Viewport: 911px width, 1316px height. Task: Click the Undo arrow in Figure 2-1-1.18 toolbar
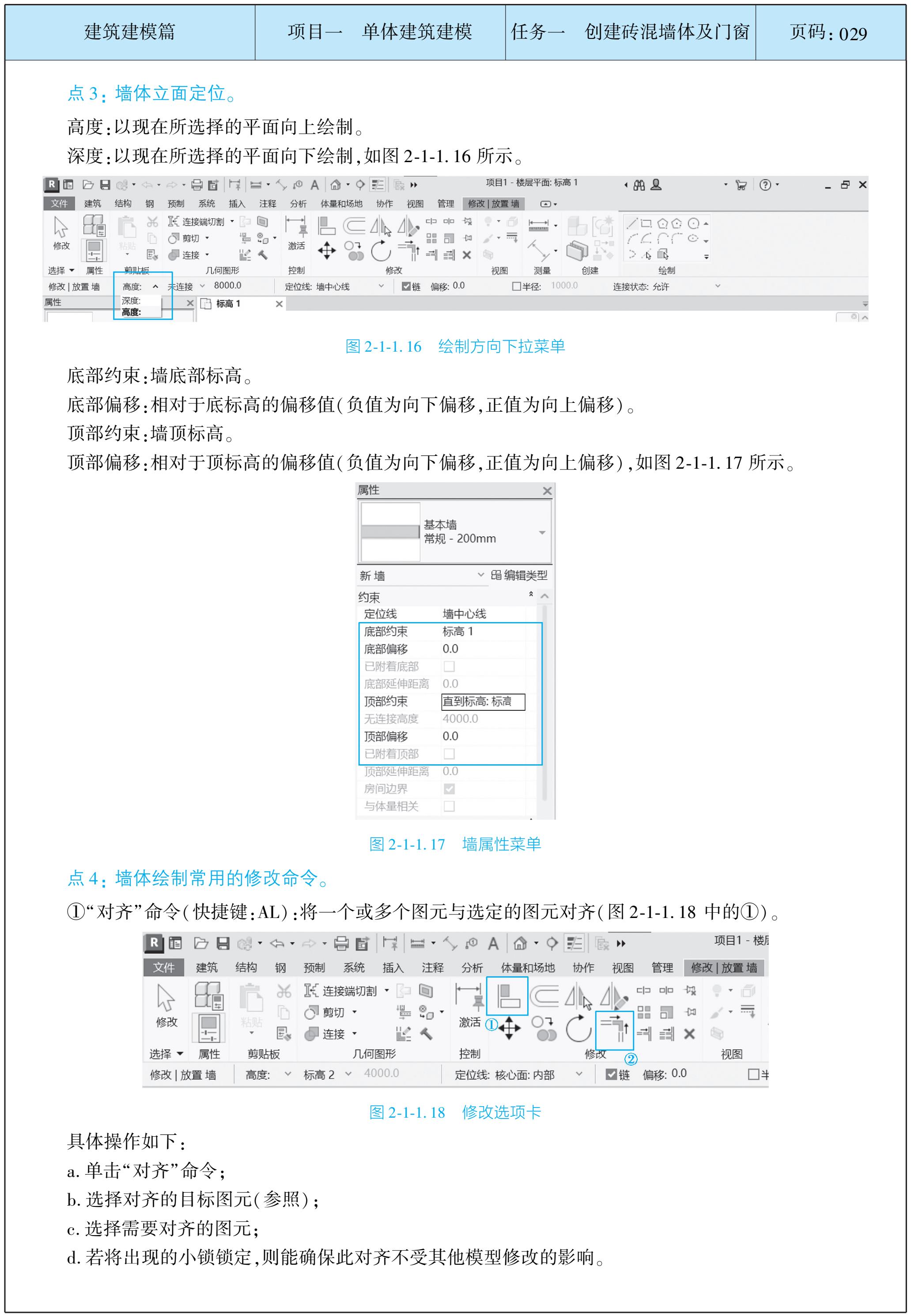point(277,944)
